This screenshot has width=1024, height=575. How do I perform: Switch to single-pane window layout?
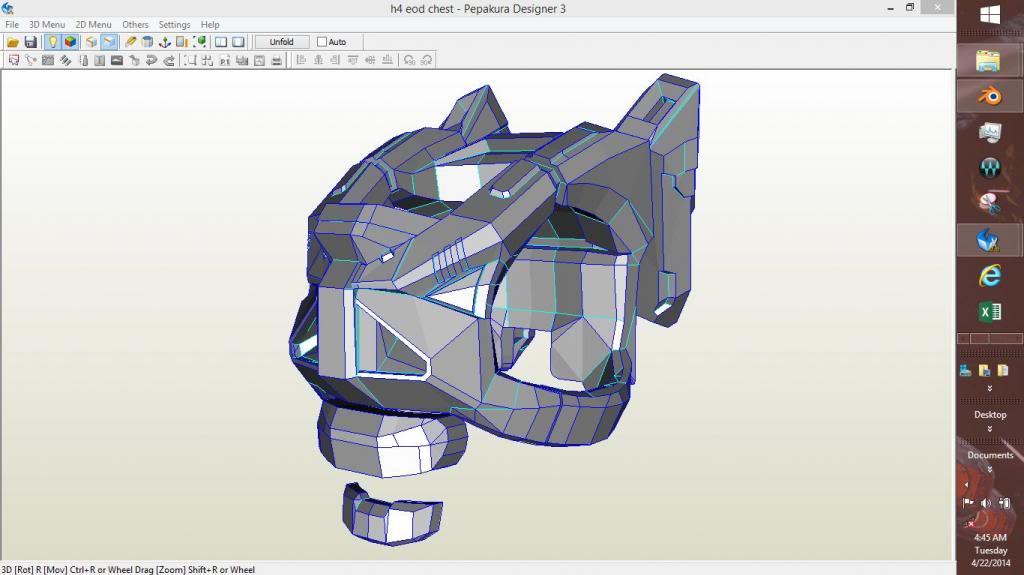click(238, 42)
